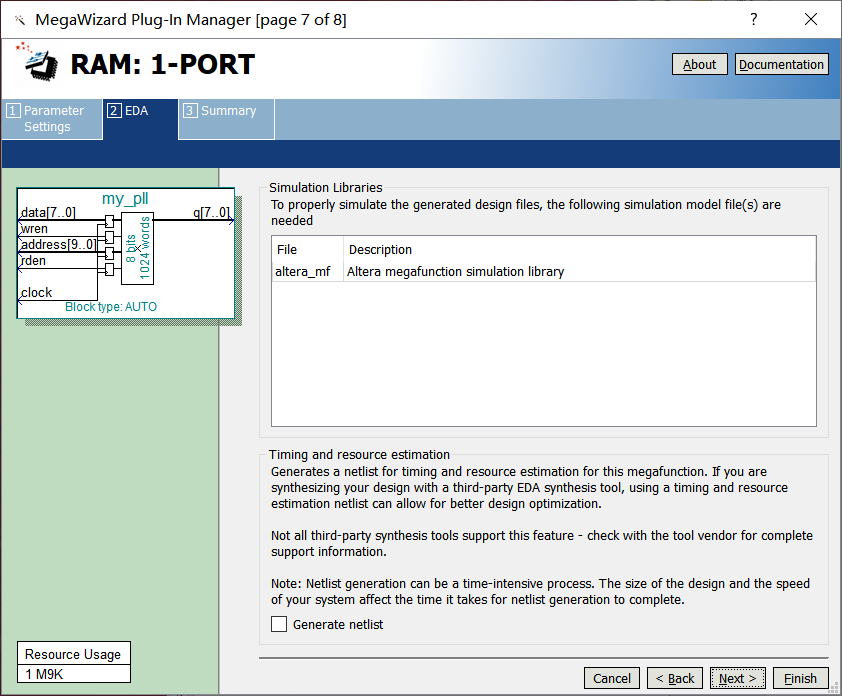
Task: Go to the Summary tab
Action: (x=227, y=112)
